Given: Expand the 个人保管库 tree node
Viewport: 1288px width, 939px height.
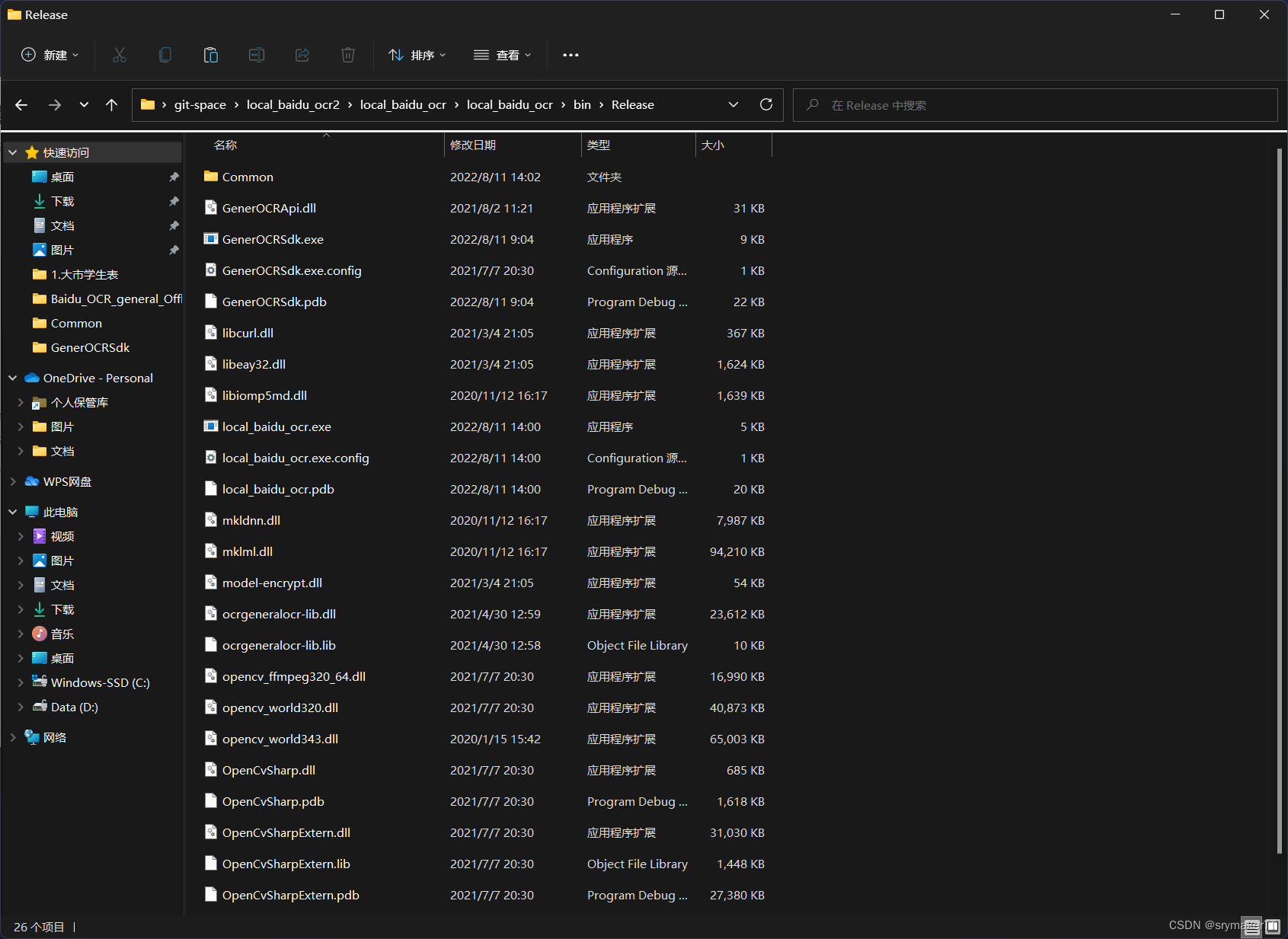Looking at the screenshot, I should 21,402.
